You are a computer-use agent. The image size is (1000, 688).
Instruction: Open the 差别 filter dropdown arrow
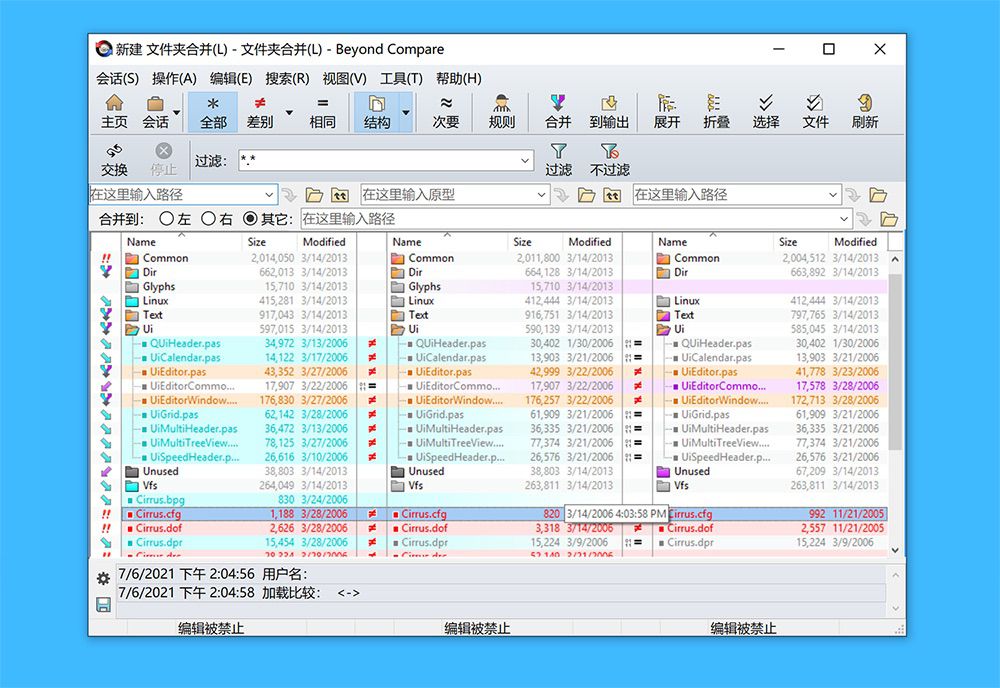[x=289, y=112]
